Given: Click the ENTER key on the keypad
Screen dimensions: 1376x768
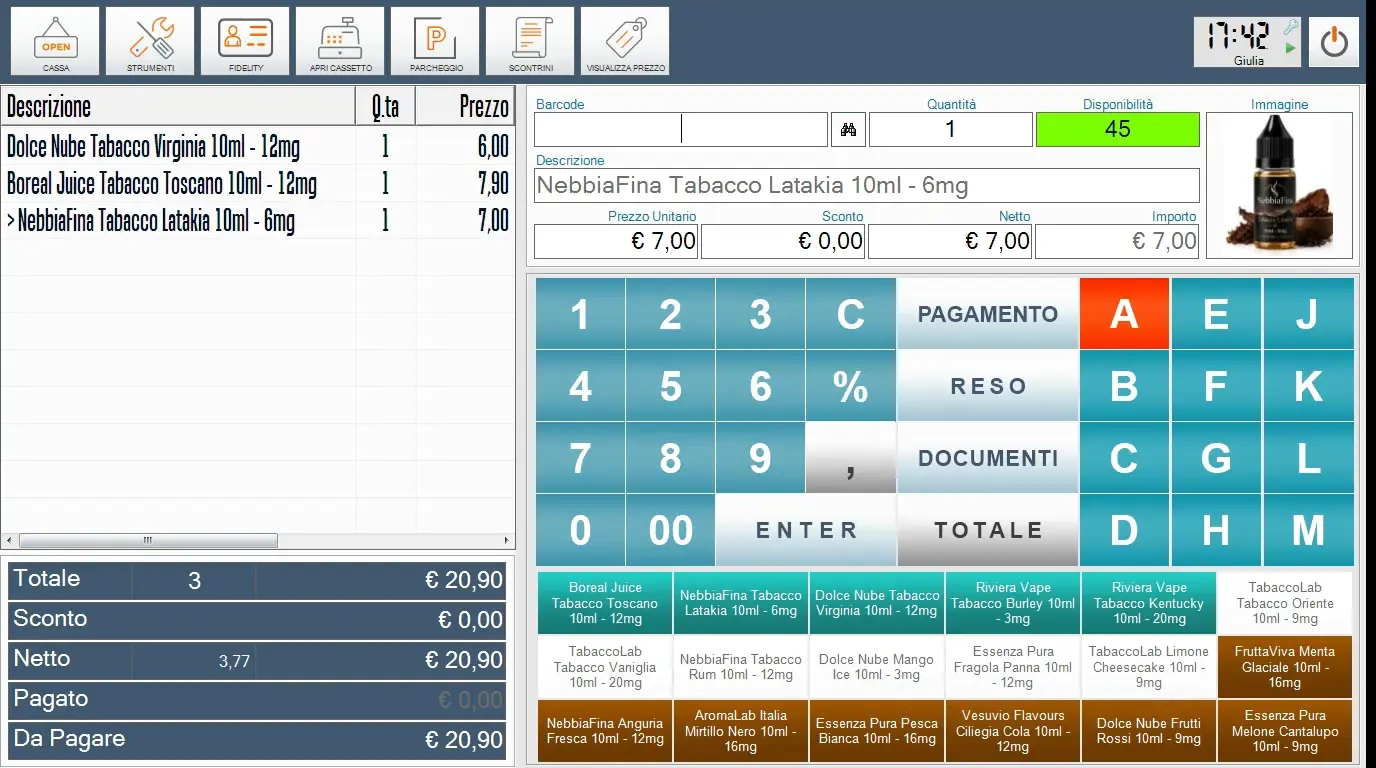Looking at the screenshot, I should (x=806, y=530).
